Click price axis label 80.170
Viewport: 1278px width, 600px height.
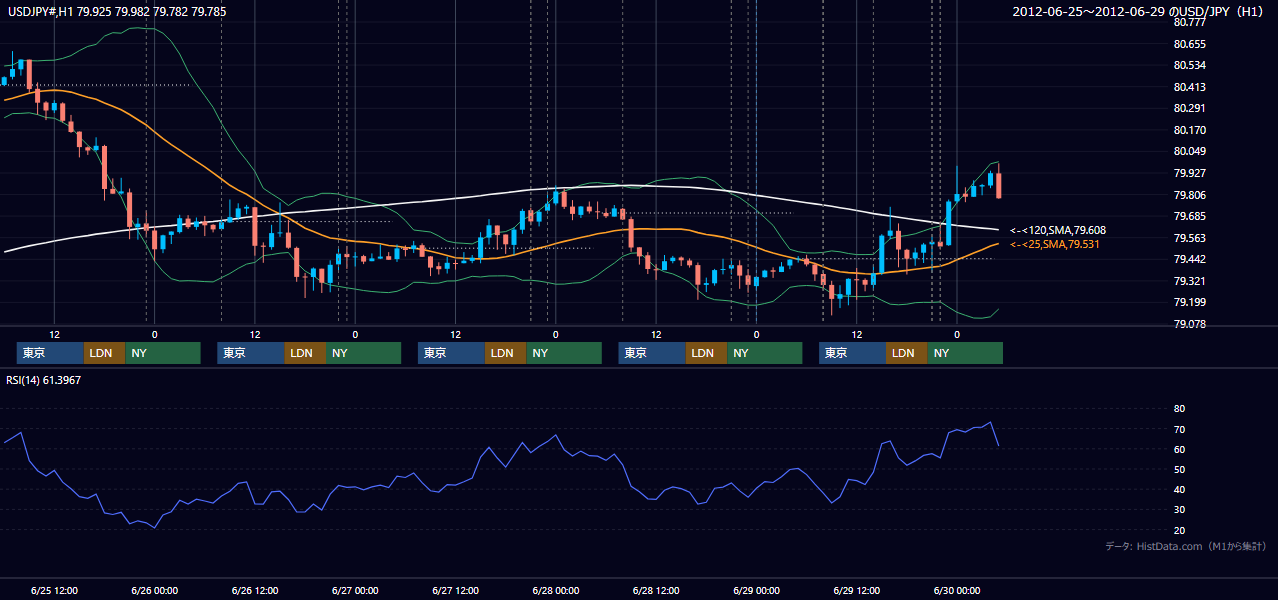click(1189, 130)
